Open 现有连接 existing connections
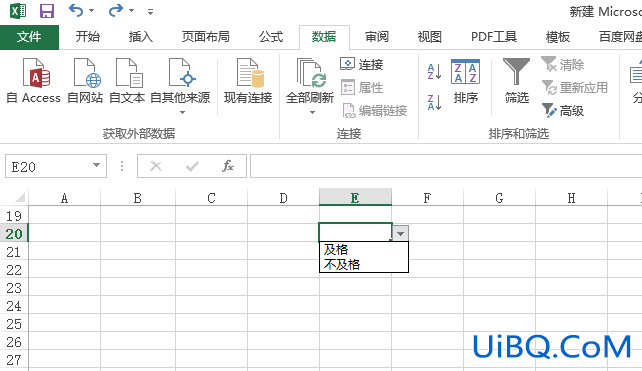642x371 pixels. coord(248,81)
